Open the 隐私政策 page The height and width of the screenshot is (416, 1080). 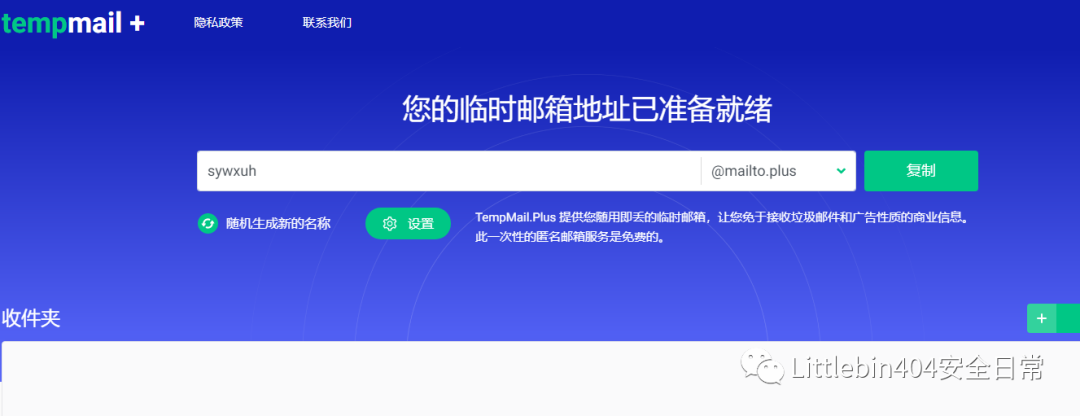pyautogui.click(x=218, y=23)
